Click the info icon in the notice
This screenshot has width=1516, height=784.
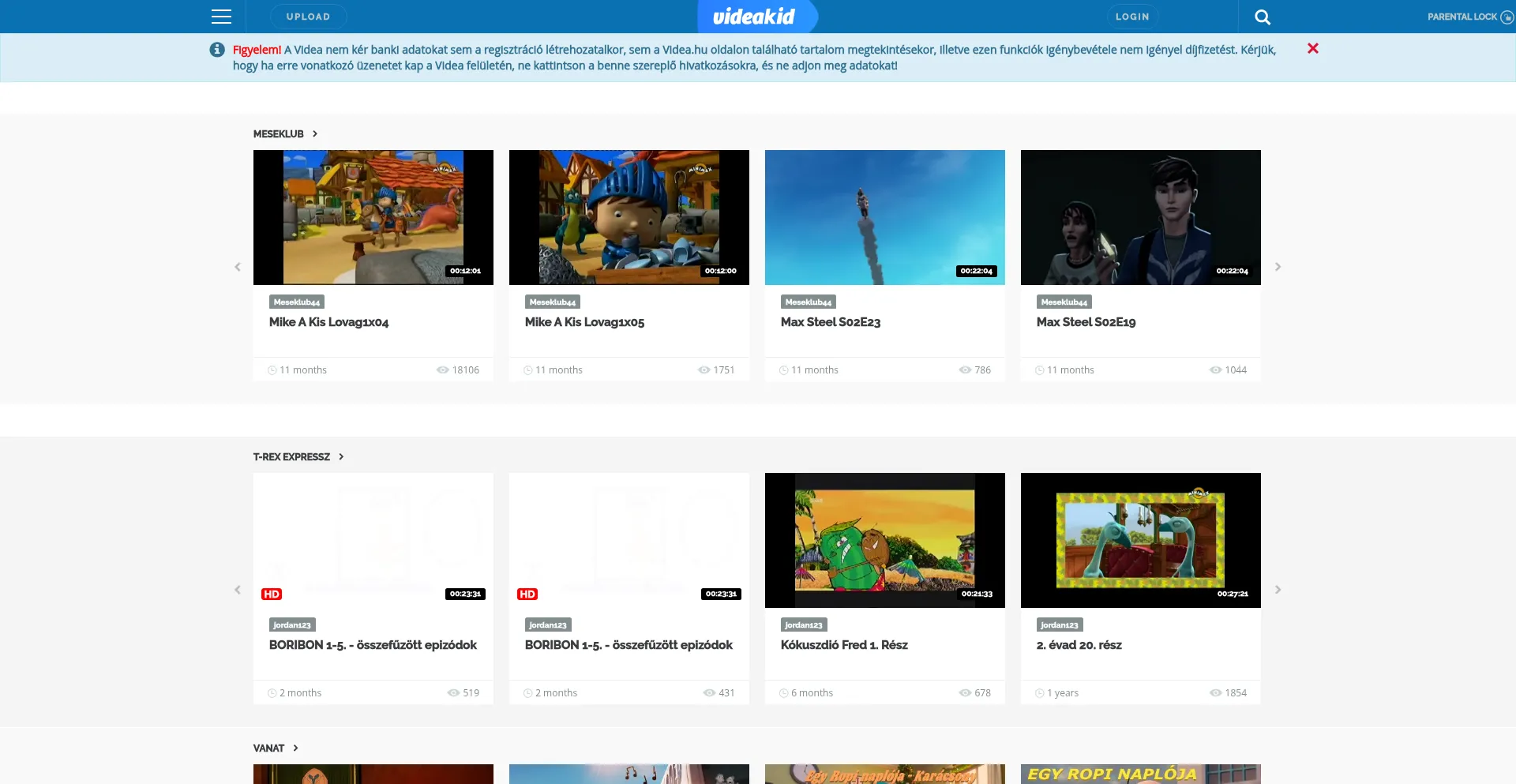click(x=217, y=50)
